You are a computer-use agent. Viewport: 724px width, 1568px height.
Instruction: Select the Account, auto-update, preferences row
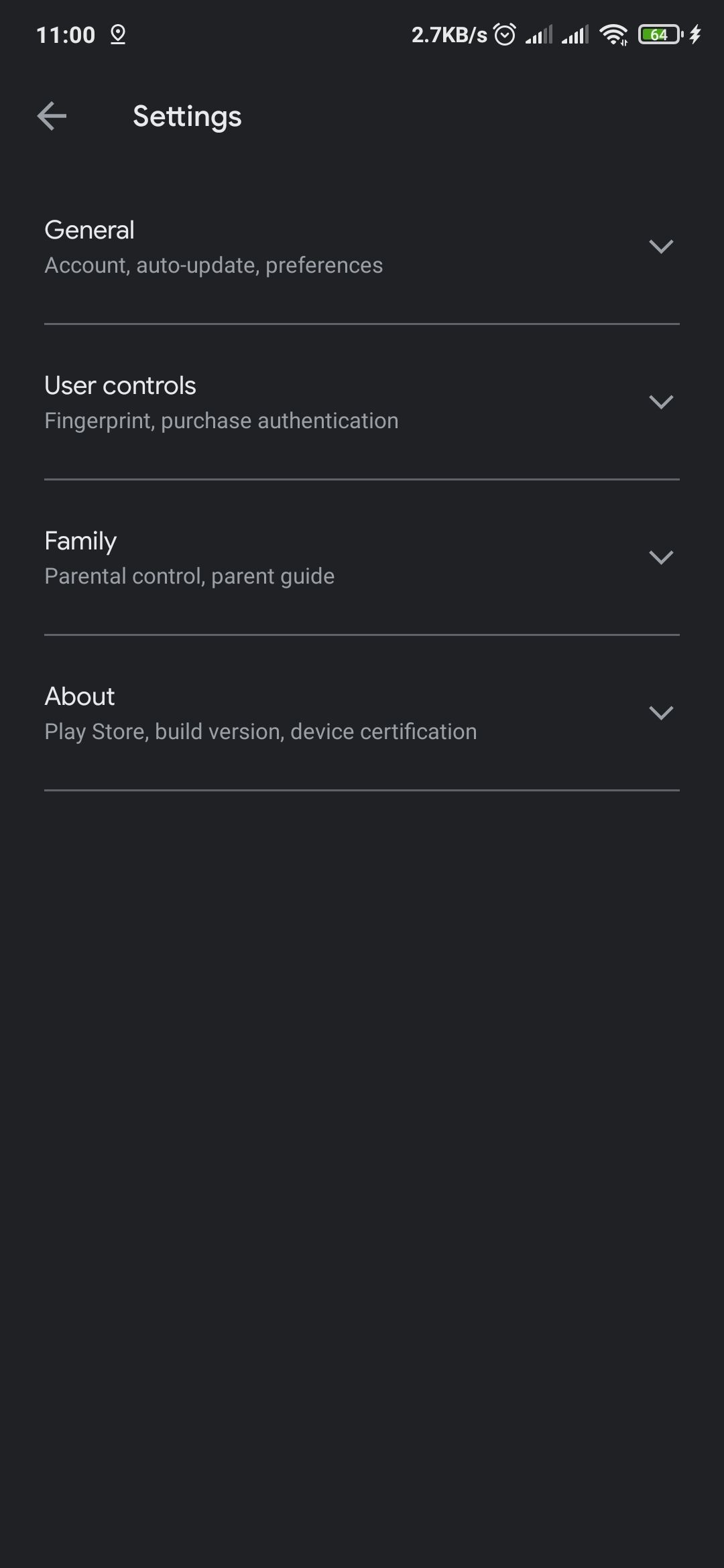[213, 264]
